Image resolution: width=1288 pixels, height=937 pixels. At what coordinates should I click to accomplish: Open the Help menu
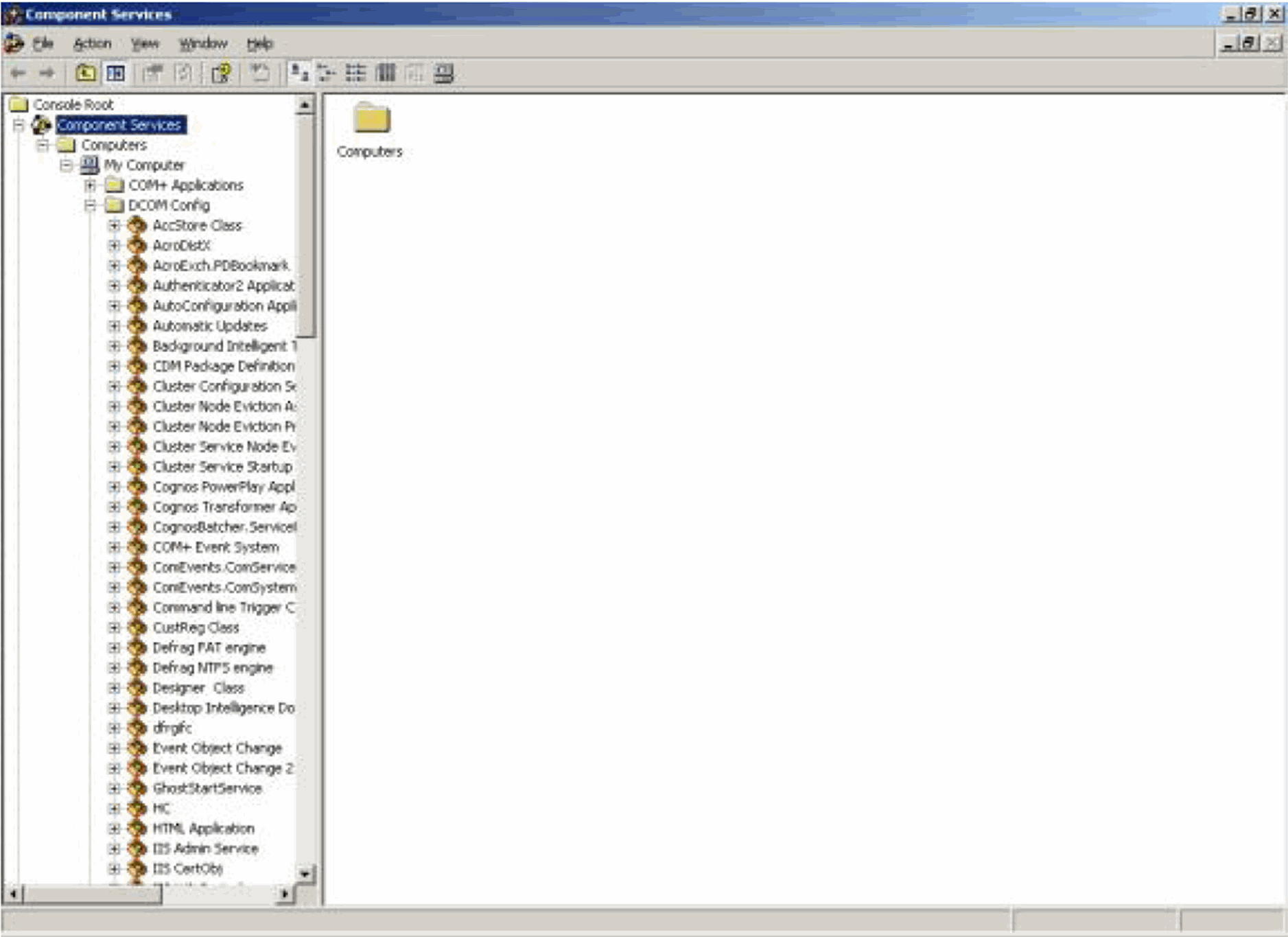tap(259, 44)
